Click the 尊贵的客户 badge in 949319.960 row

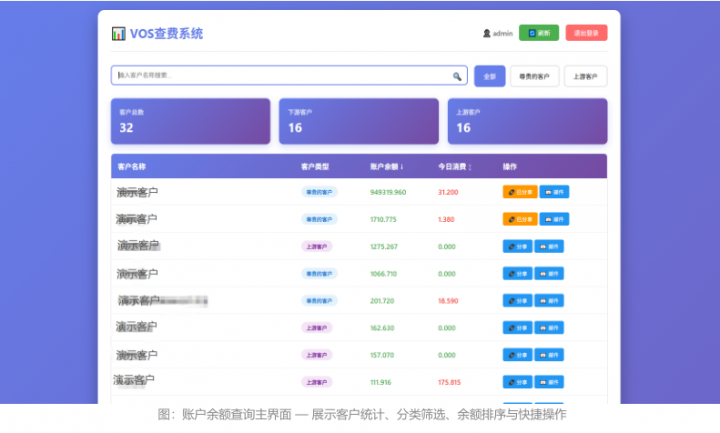[x=319, y=192]
